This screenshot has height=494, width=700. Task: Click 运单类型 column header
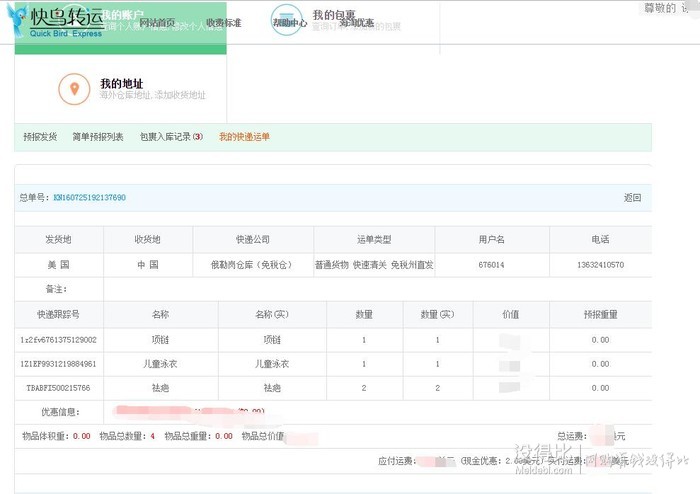(x=374, y=240)
